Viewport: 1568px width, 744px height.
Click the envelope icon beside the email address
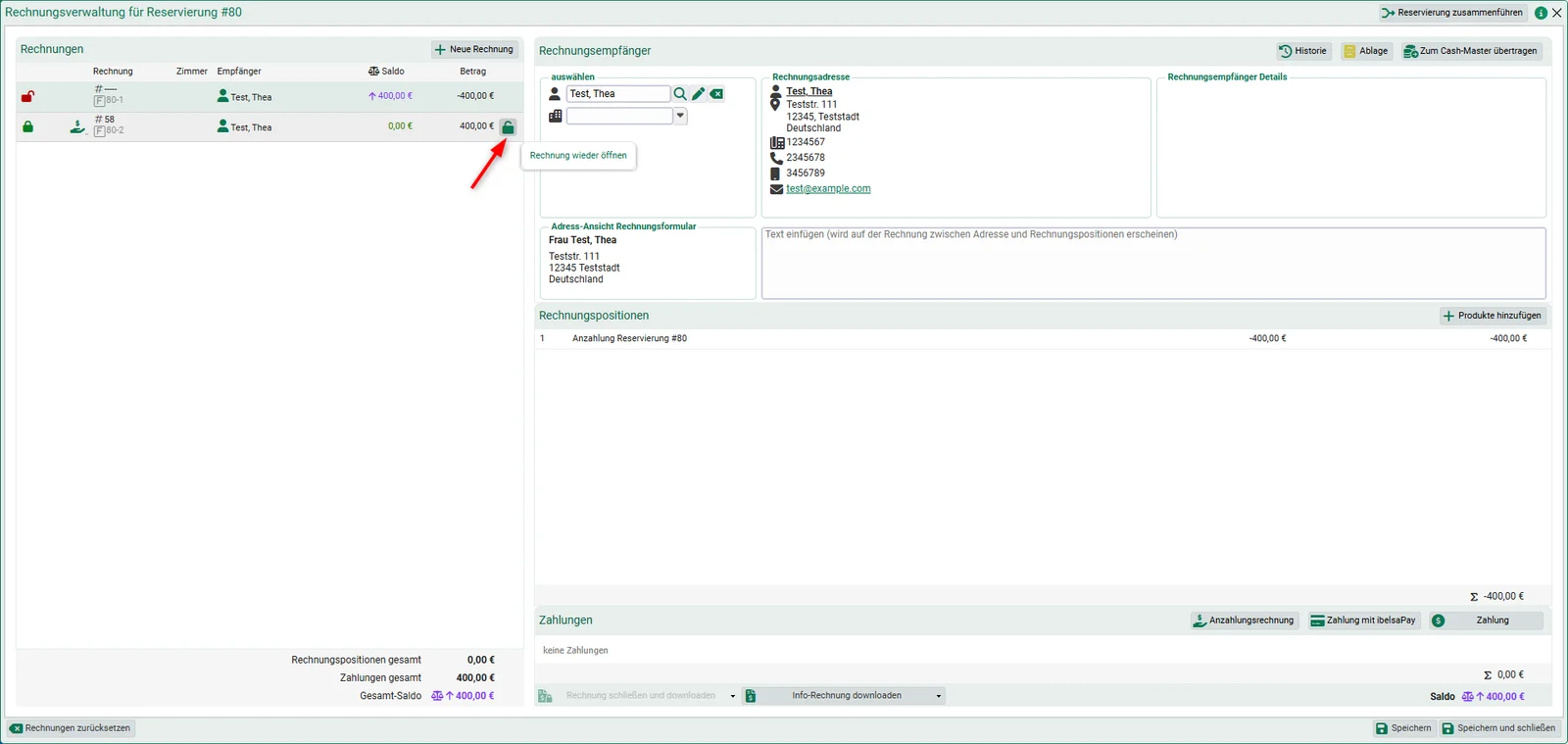(x=776, y=189)
